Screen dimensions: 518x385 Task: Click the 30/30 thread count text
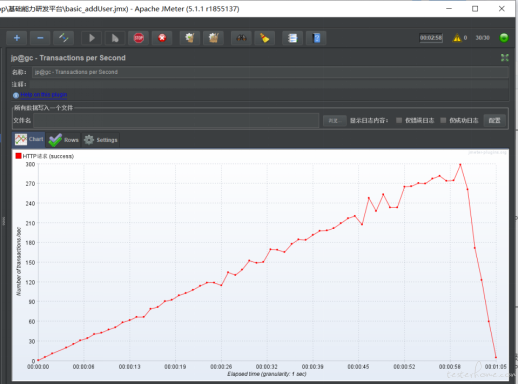point(482,38)
